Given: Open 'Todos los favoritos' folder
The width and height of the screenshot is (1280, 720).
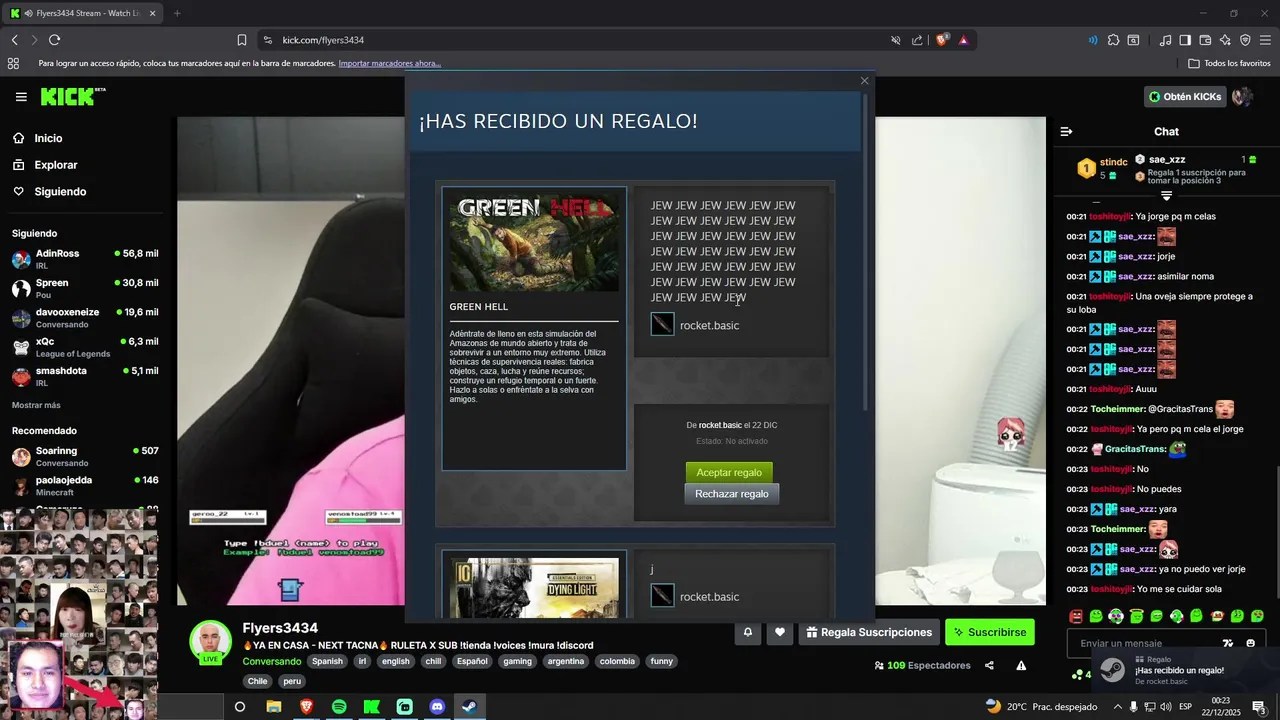Looking at the screenshot, I should [1229, 63].
